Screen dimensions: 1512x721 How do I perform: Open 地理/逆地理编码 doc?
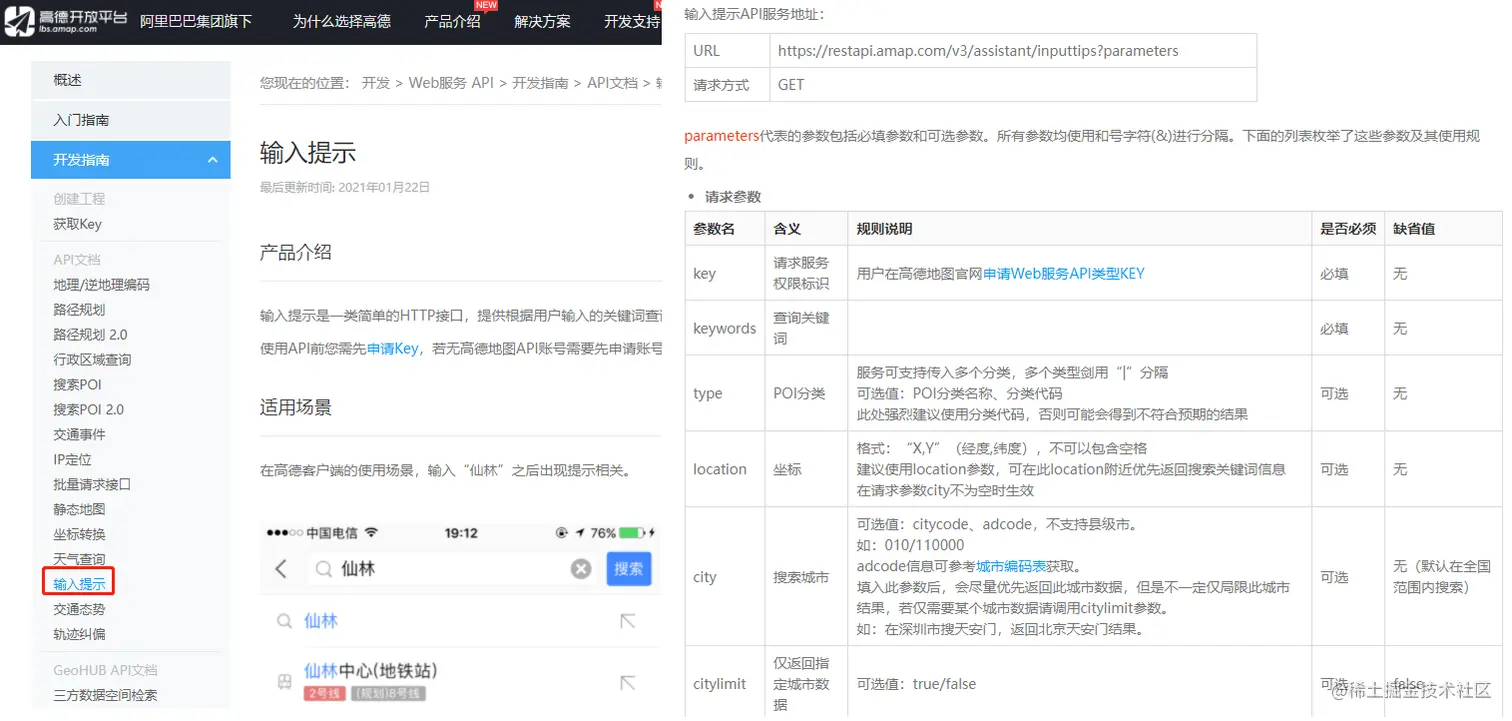click(x=101, y=284)
